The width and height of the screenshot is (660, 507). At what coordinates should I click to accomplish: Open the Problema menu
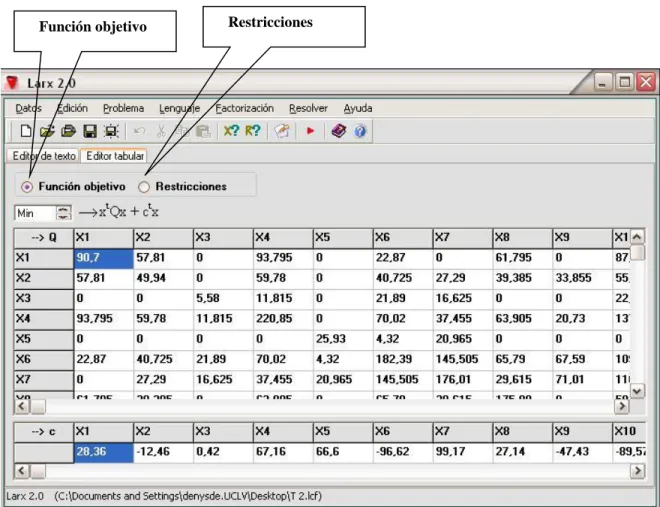(x=123, y=109)
